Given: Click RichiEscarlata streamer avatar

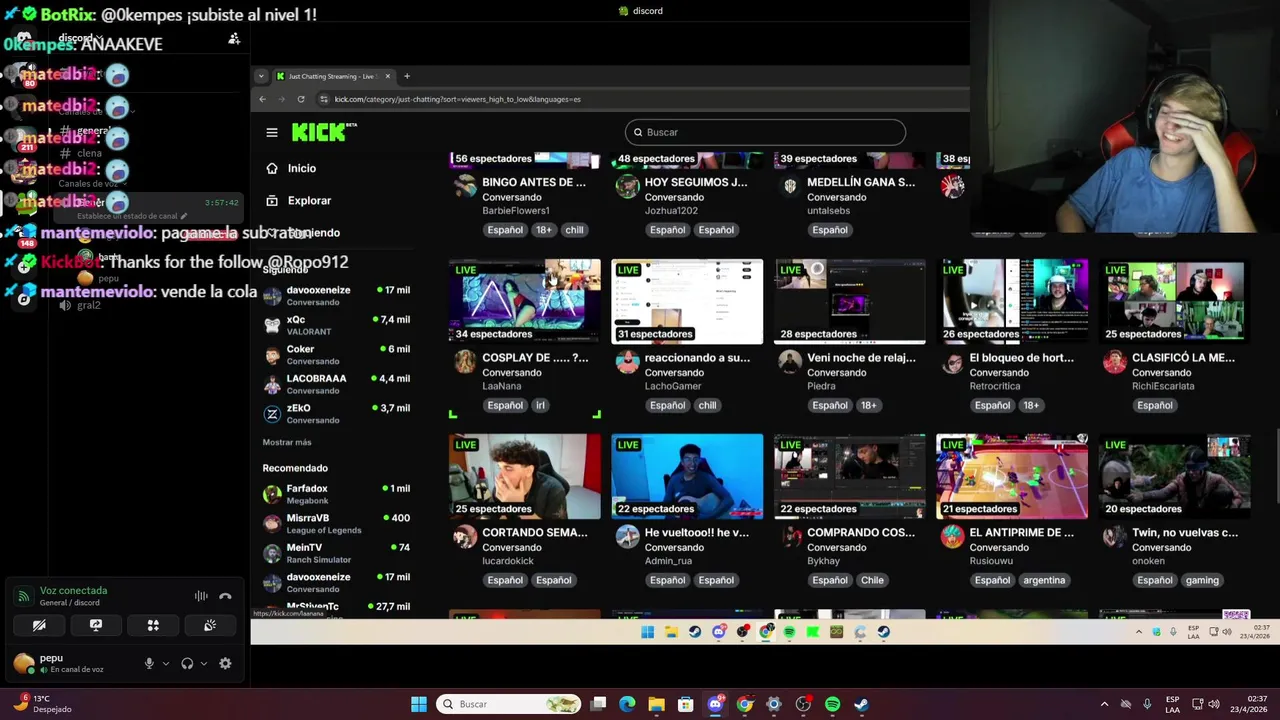Looking at the screenshot, I should click(x=1114, y=362).
